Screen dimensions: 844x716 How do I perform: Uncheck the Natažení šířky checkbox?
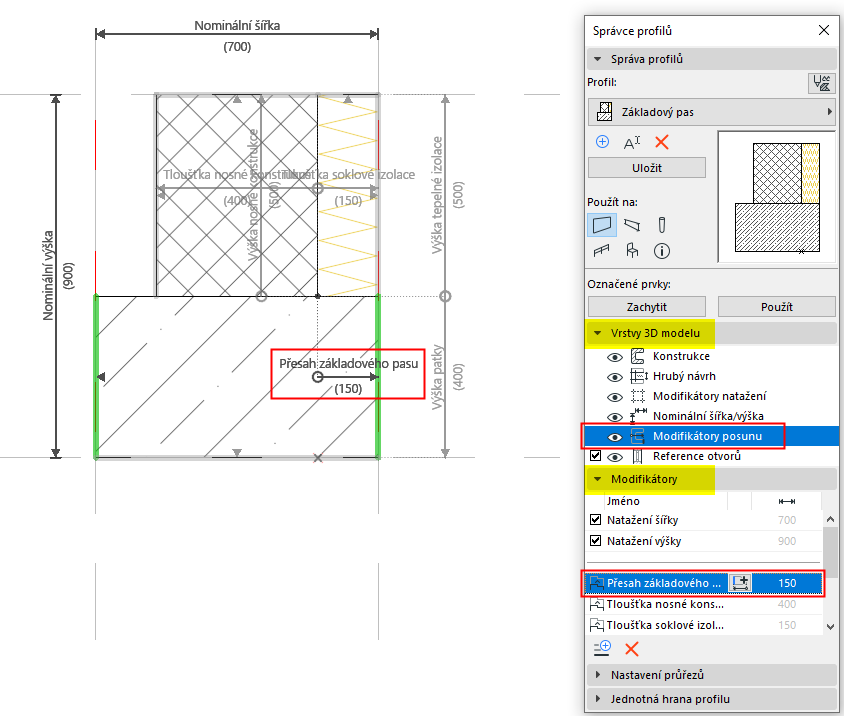(x=595, y=520)
